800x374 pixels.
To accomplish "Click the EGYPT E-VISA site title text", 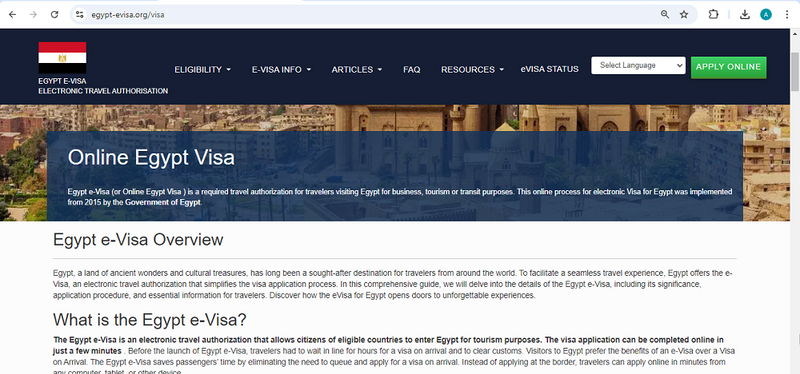I will [62, 81].
